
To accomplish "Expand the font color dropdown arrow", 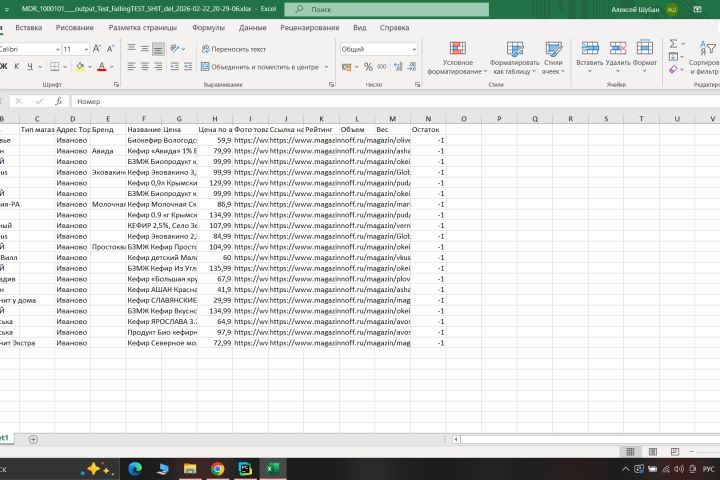I will click(112, 67).
